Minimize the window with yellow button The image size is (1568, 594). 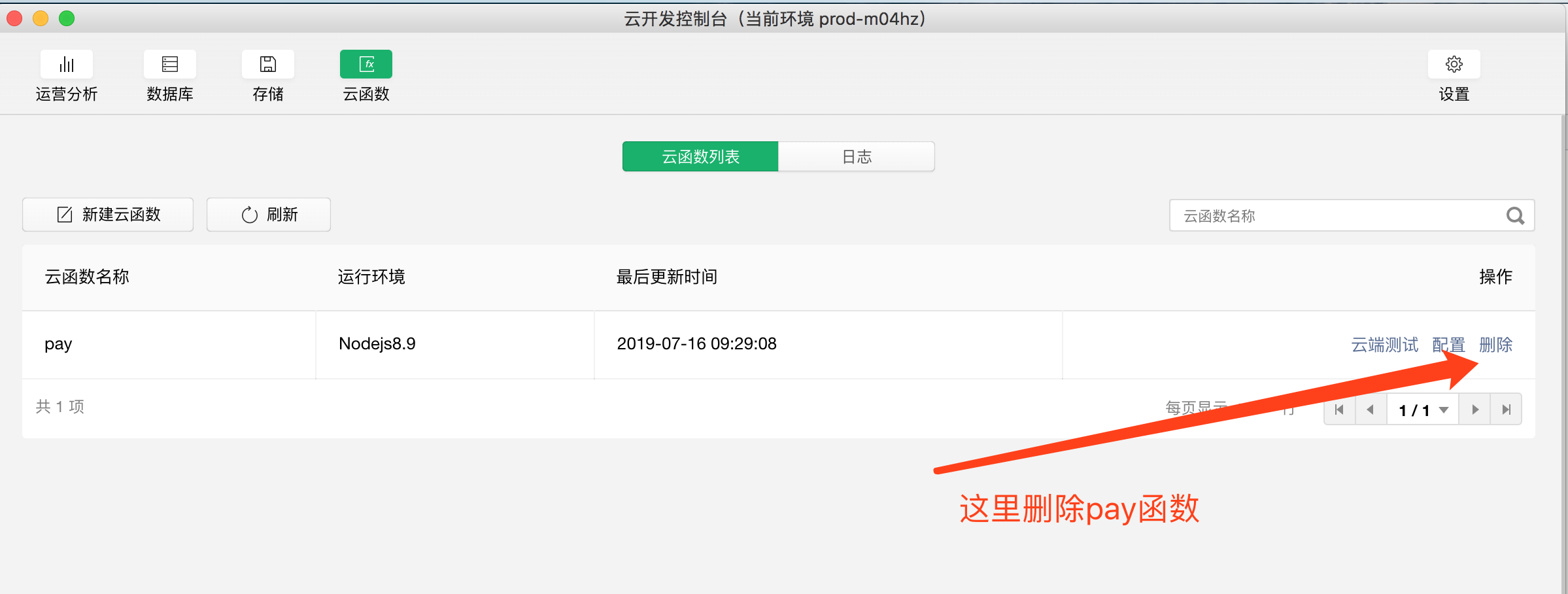pyautogui.click(x=41, y=18)
